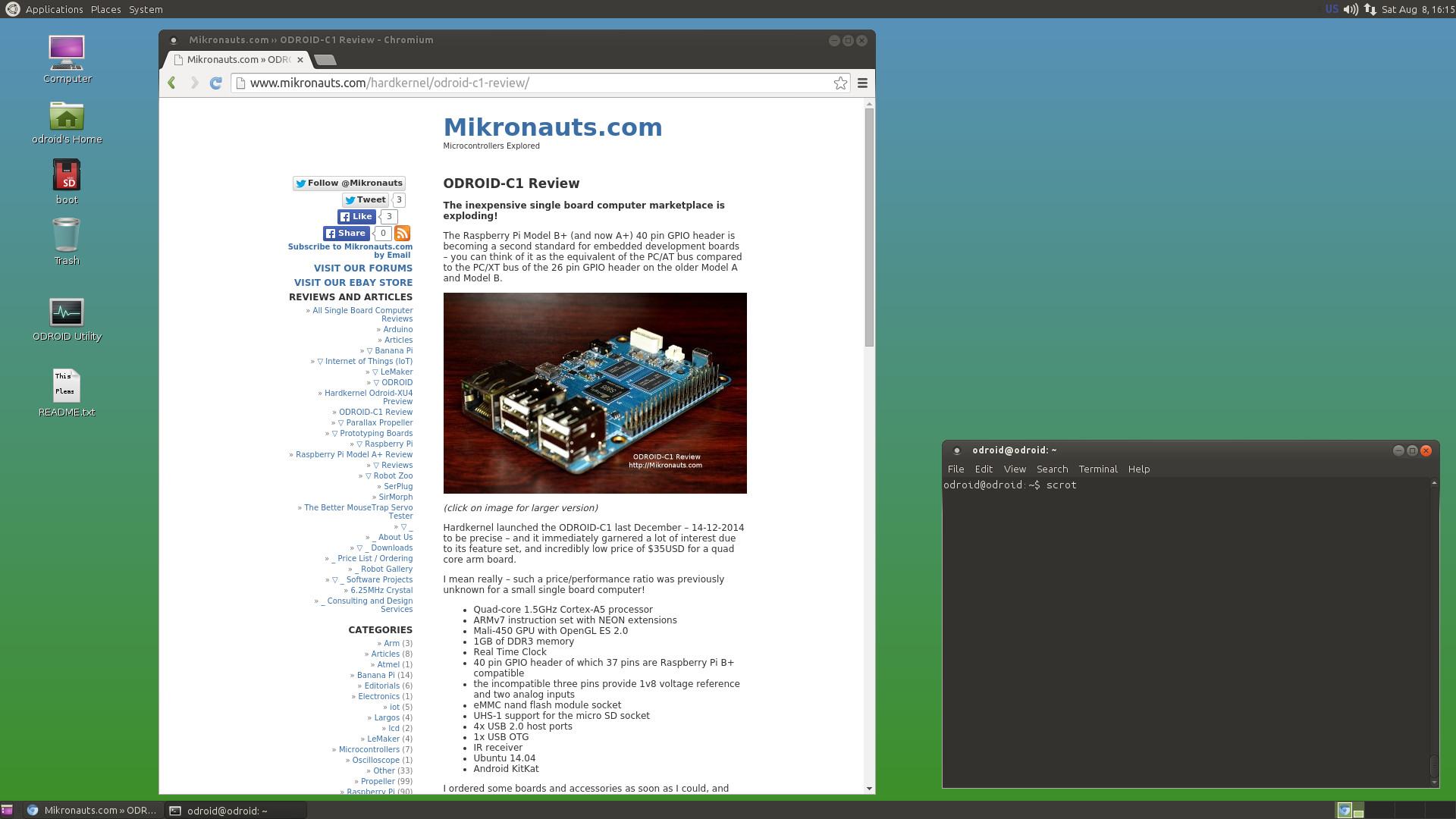This screenshot has width=1456, height=819.
Task: Expand the Banana Pi submenu
Action: tap(390, 351)
